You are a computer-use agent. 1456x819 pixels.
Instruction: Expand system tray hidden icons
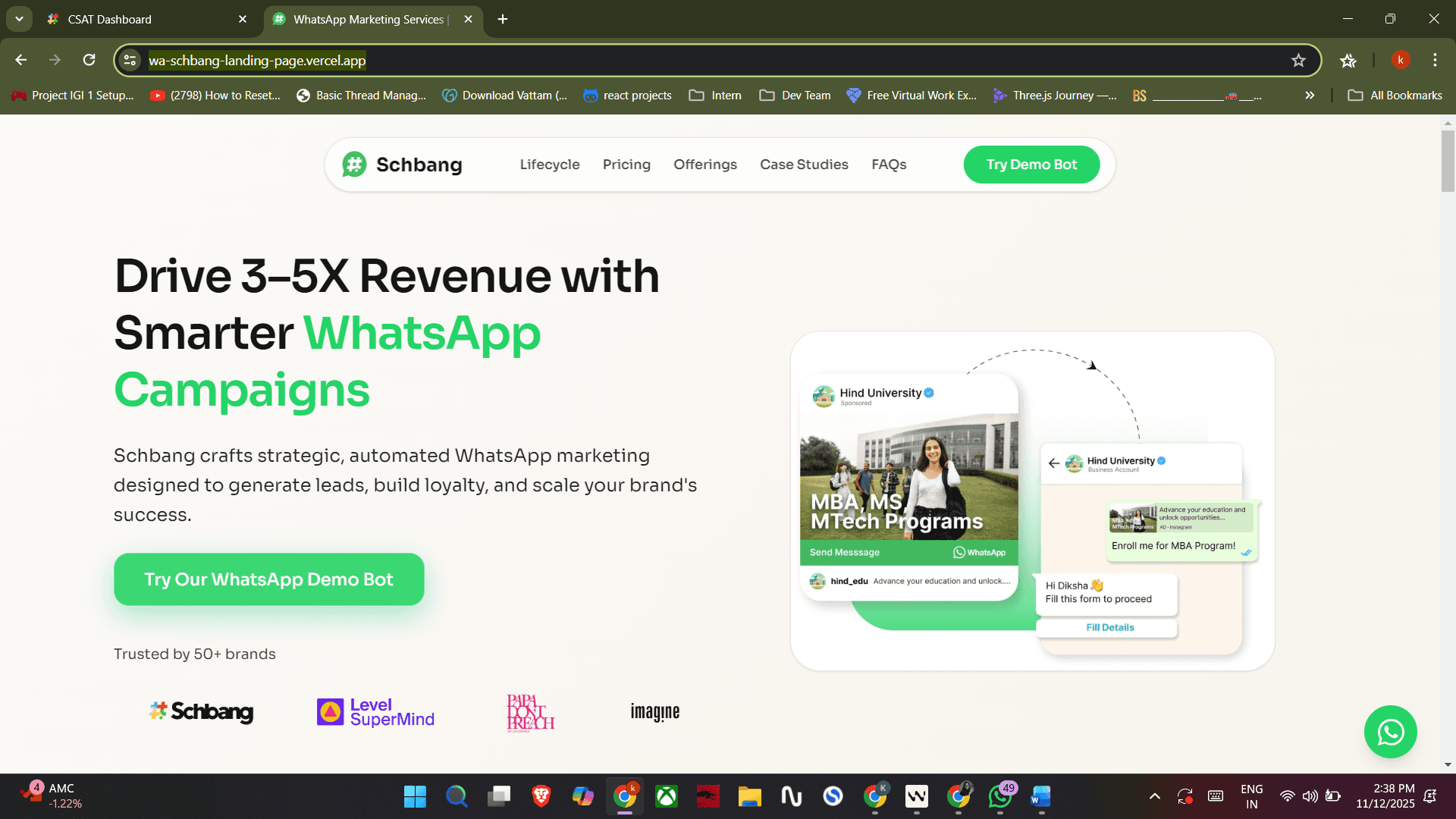point(1154,796)
